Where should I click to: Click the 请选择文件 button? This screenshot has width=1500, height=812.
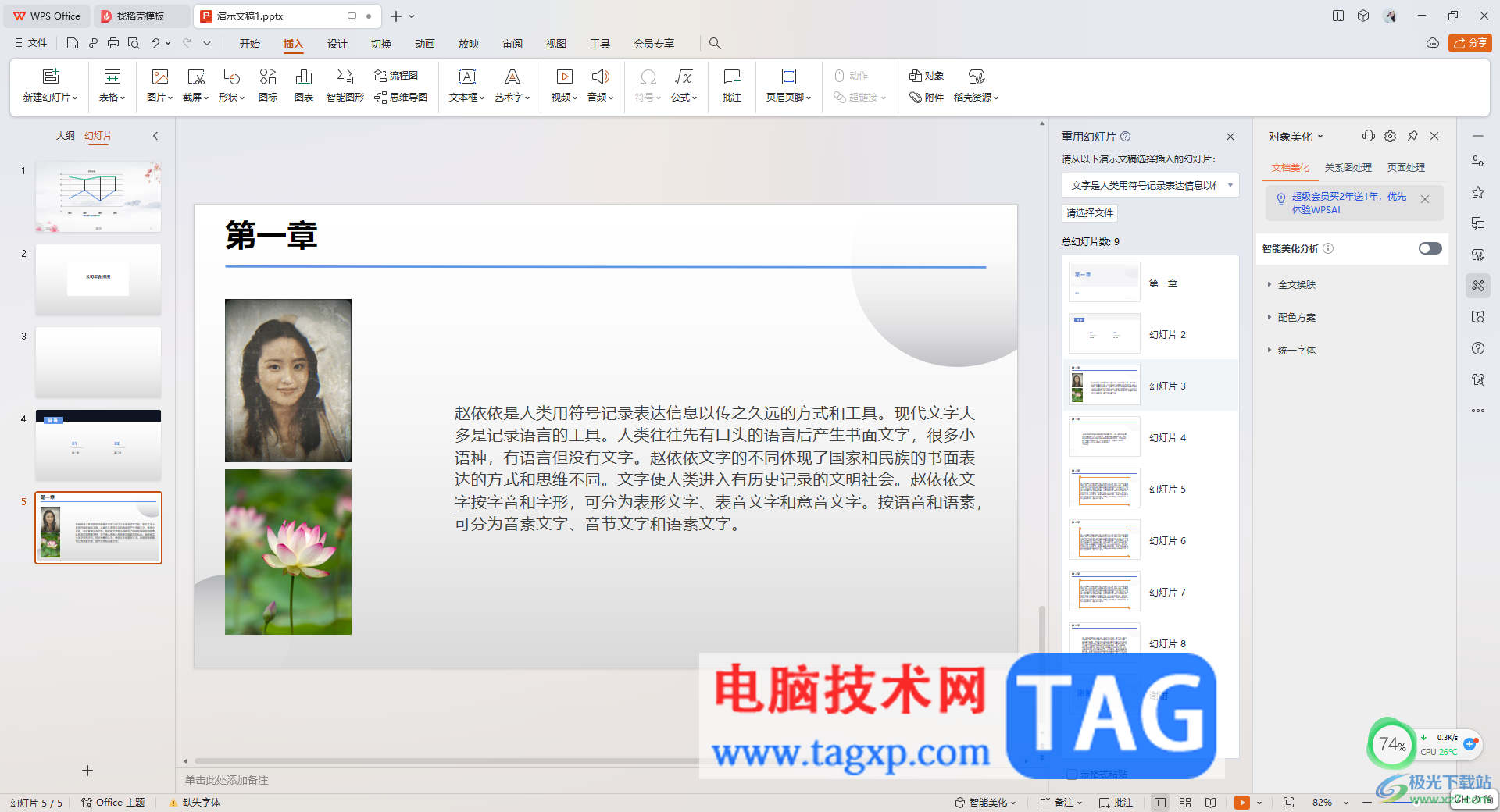coord(1090,212)
